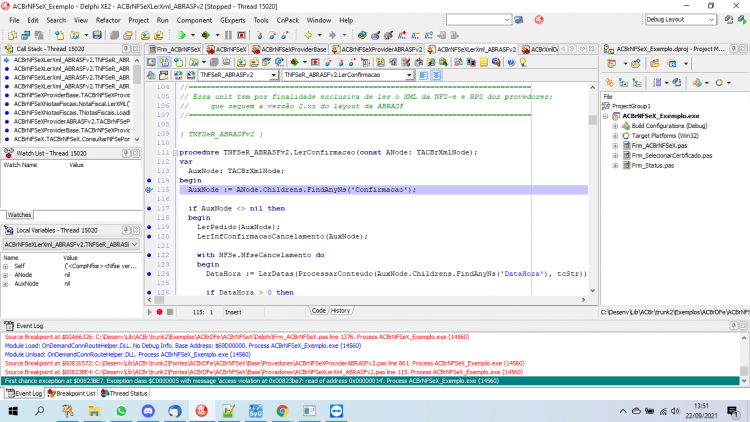750x422 pixels.
Task: Open Google Chrome from the taskbar
Action: tap(282, 411)
